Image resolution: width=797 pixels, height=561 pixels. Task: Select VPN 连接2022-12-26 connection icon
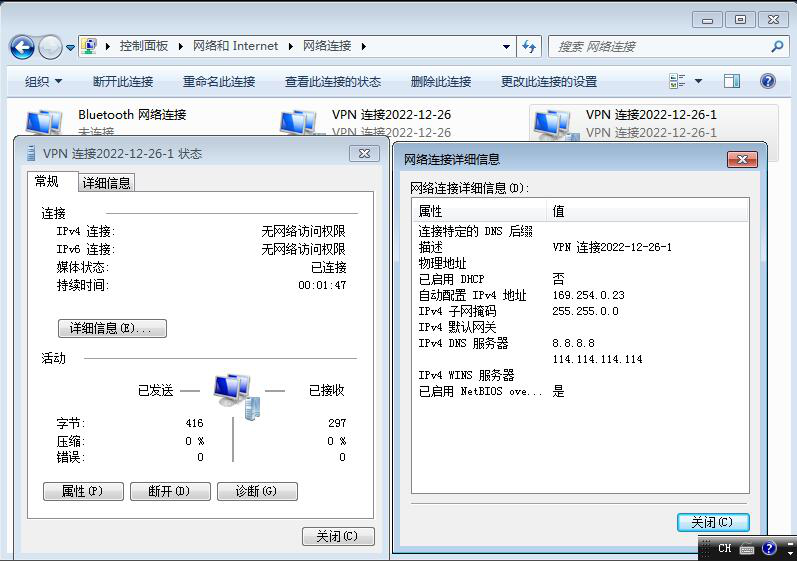pos(298,122)
